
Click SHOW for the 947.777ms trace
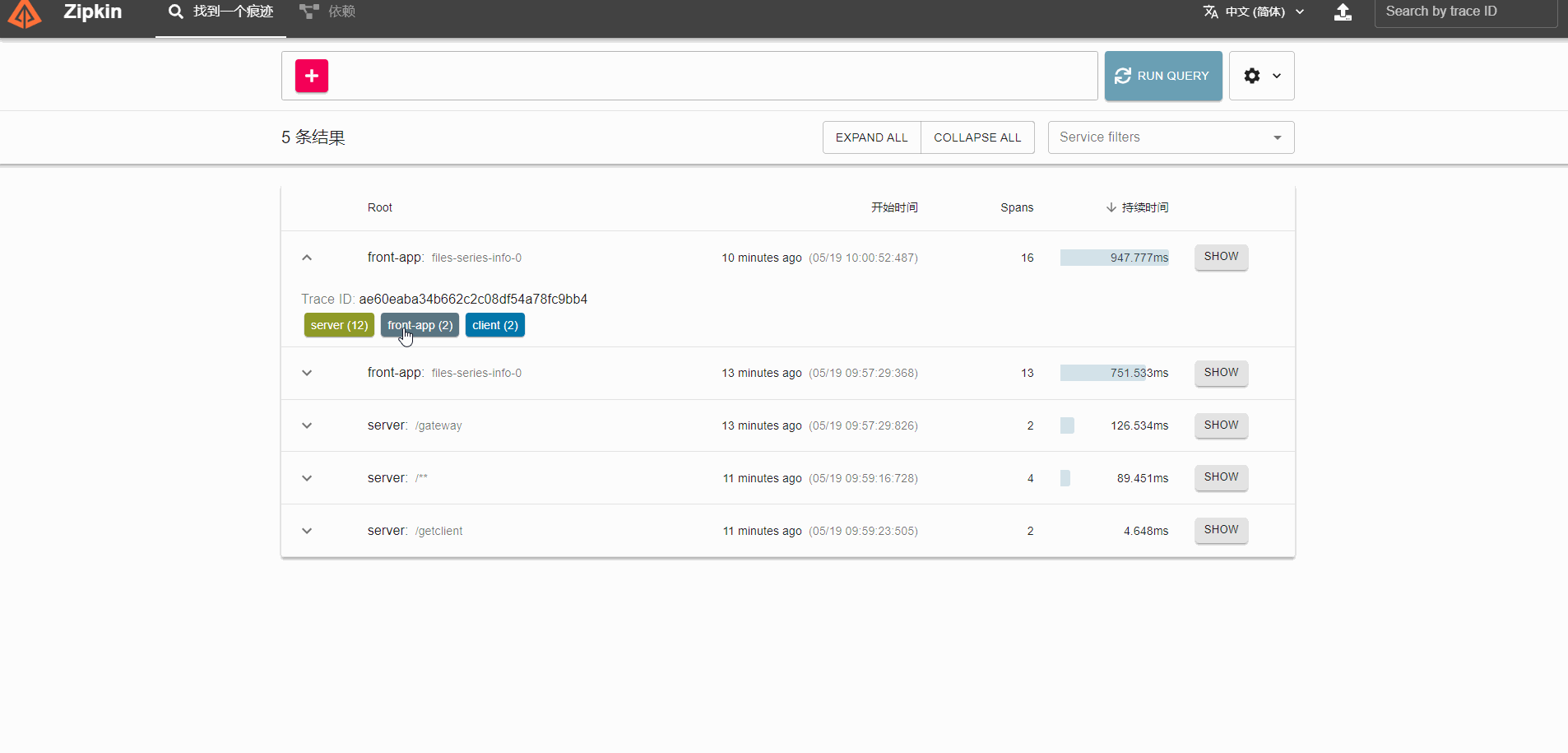tap(1221, 257)
